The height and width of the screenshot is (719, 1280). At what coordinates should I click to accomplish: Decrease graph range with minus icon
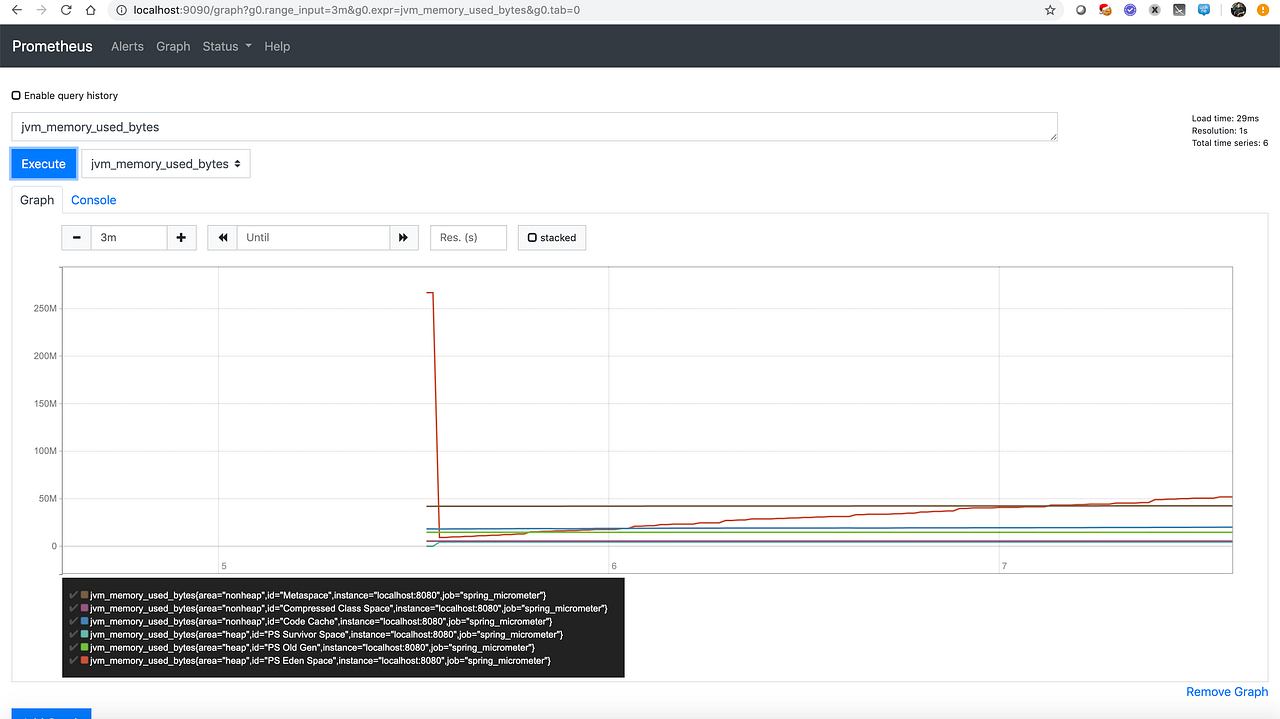[76, 237]
